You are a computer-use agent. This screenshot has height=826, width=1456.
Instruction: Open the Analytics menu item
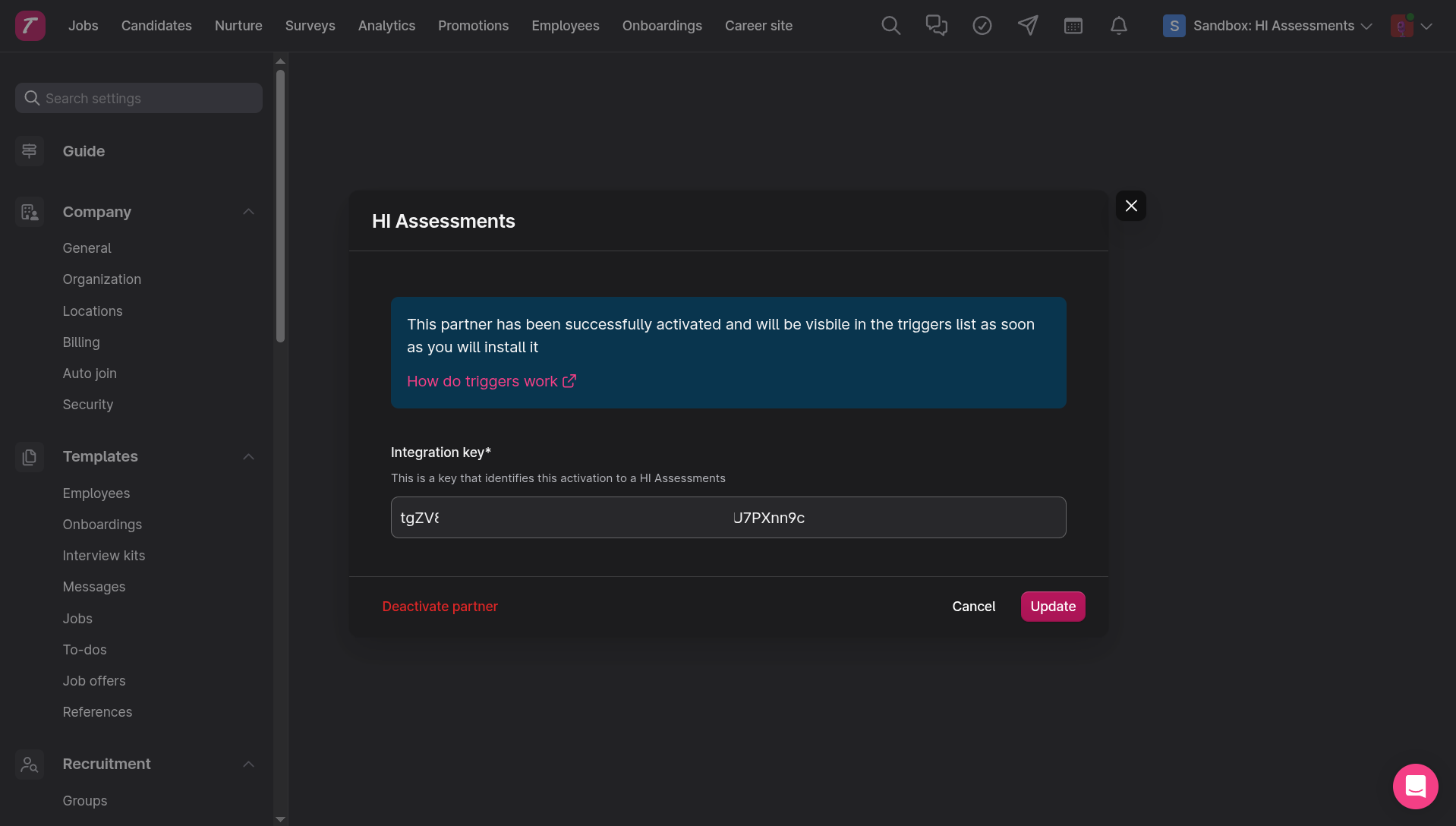point(386,26)
